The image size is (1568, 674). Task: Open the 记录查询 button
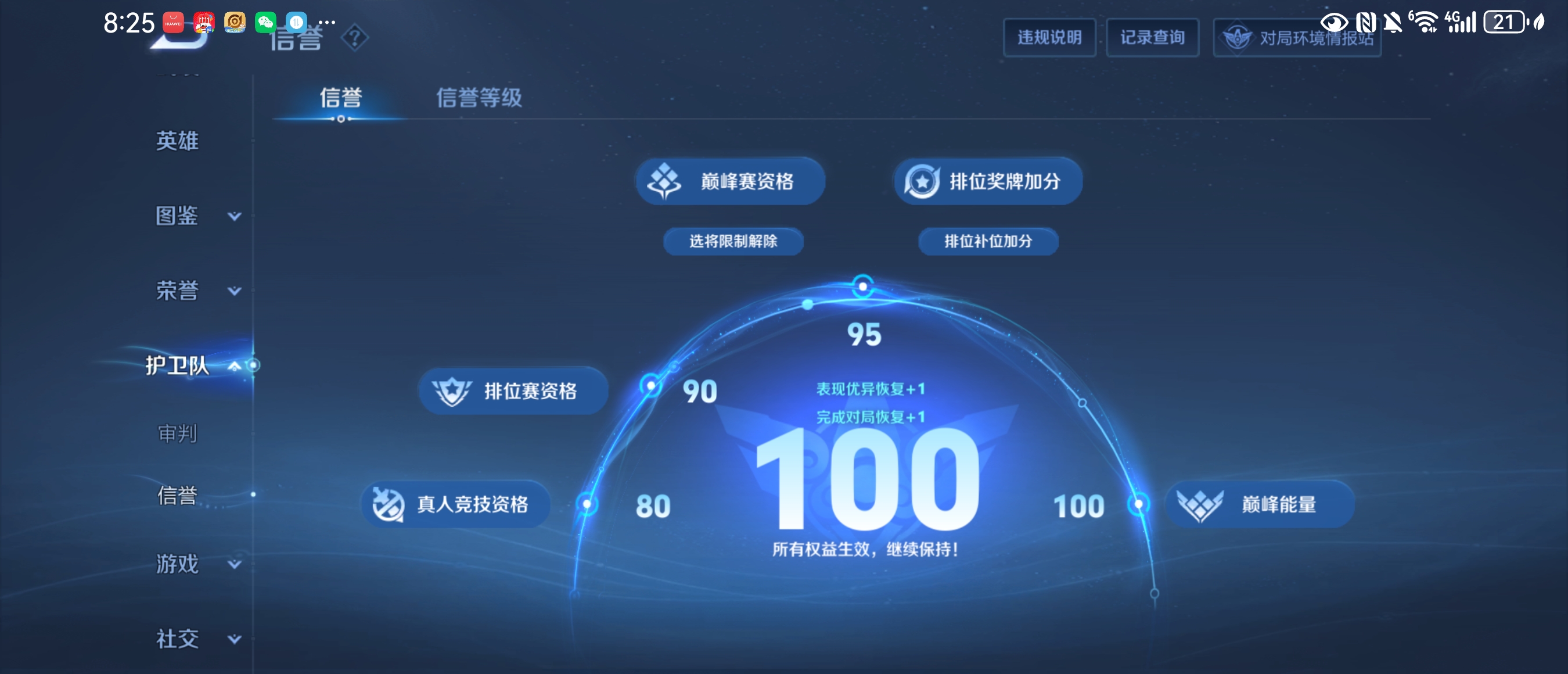click(1152, 38)
